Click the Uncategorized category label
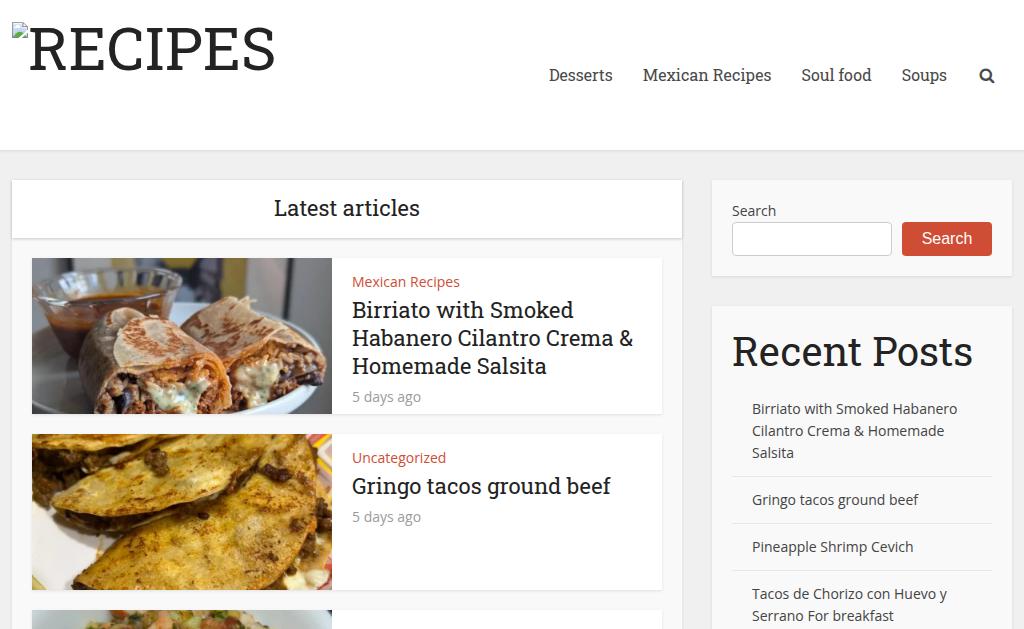Screen dimensions: 1024x629 [399, 458]
